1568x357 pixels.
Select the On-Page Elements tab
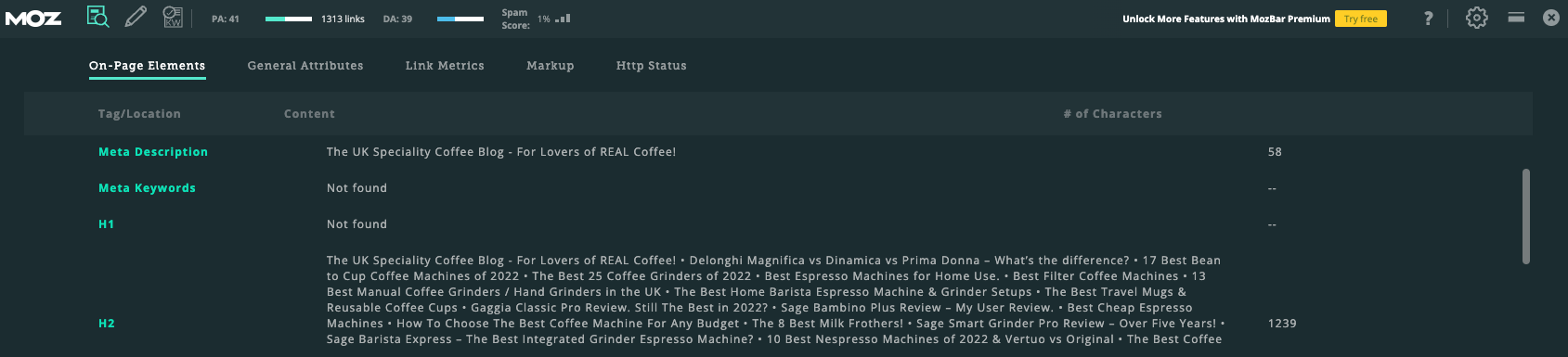click(x=148, y=66)
